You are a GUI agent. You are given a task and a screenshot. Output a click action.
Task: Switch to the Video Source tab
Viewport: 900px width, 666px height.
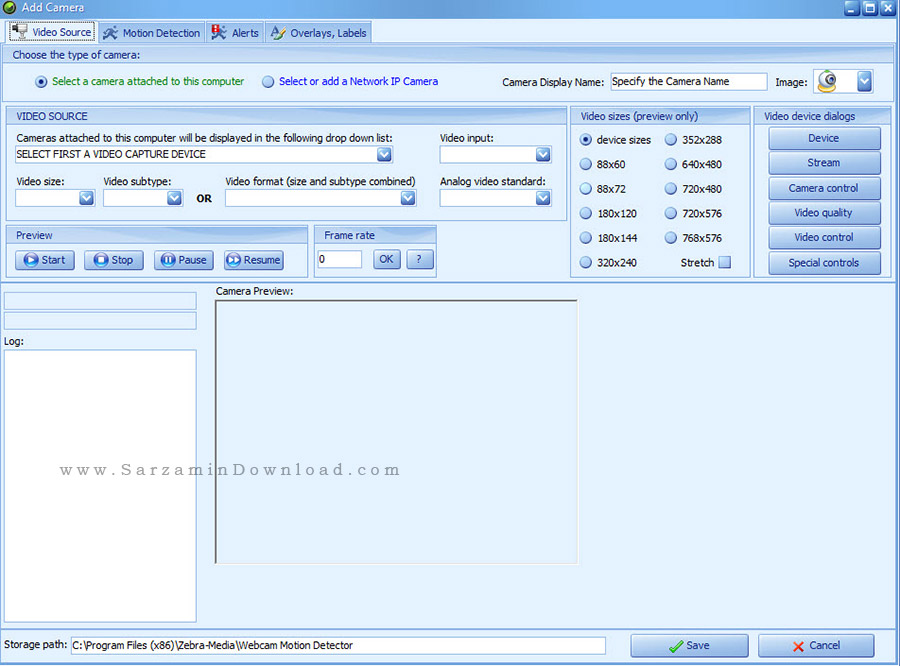coord(52,32)
